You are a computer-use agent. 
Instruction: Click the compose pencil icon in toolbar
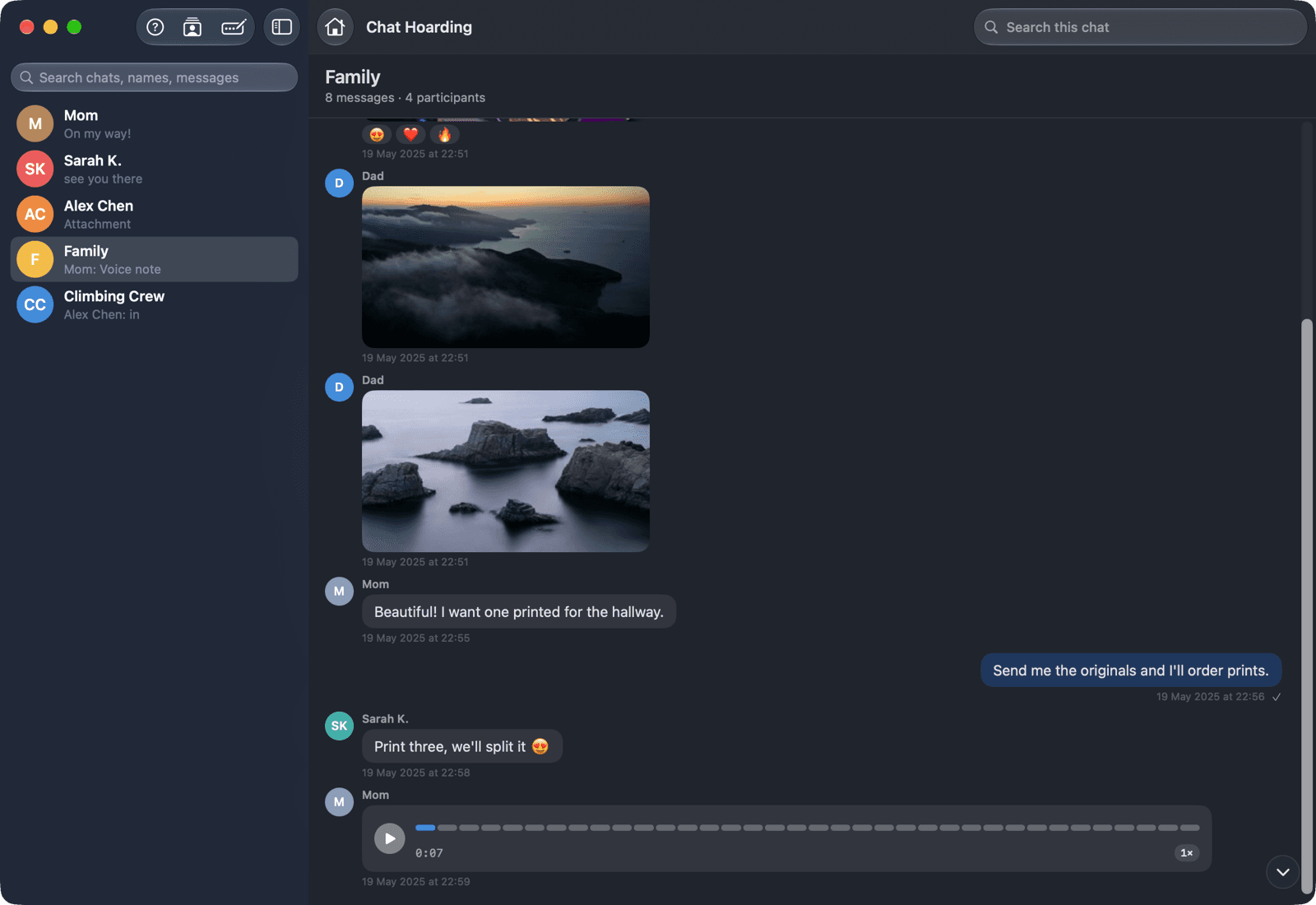coord(234,27)
